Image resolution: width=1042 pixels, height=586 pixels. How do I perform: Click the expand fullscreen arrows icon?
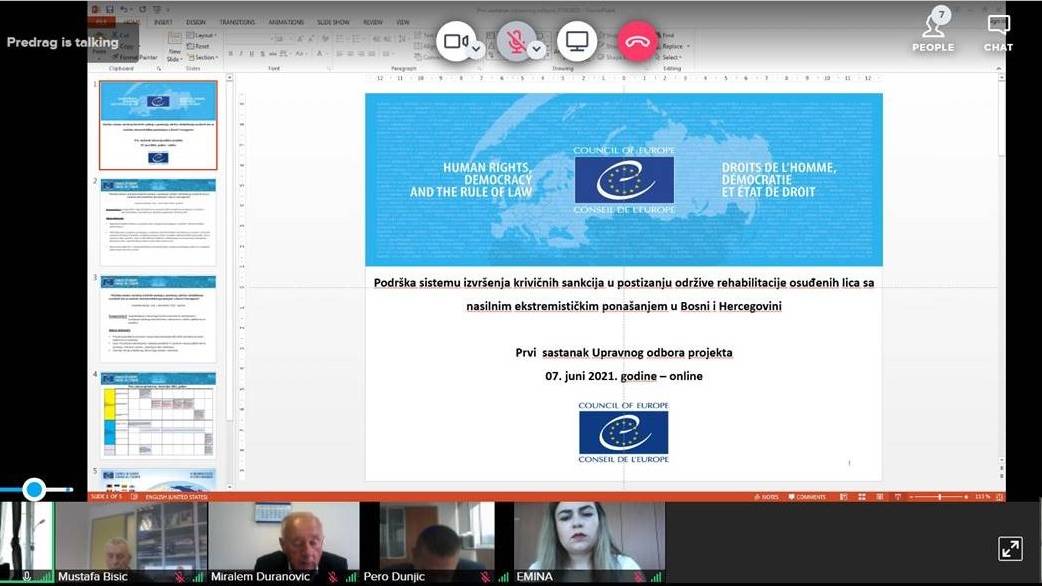coord(1010,549)
